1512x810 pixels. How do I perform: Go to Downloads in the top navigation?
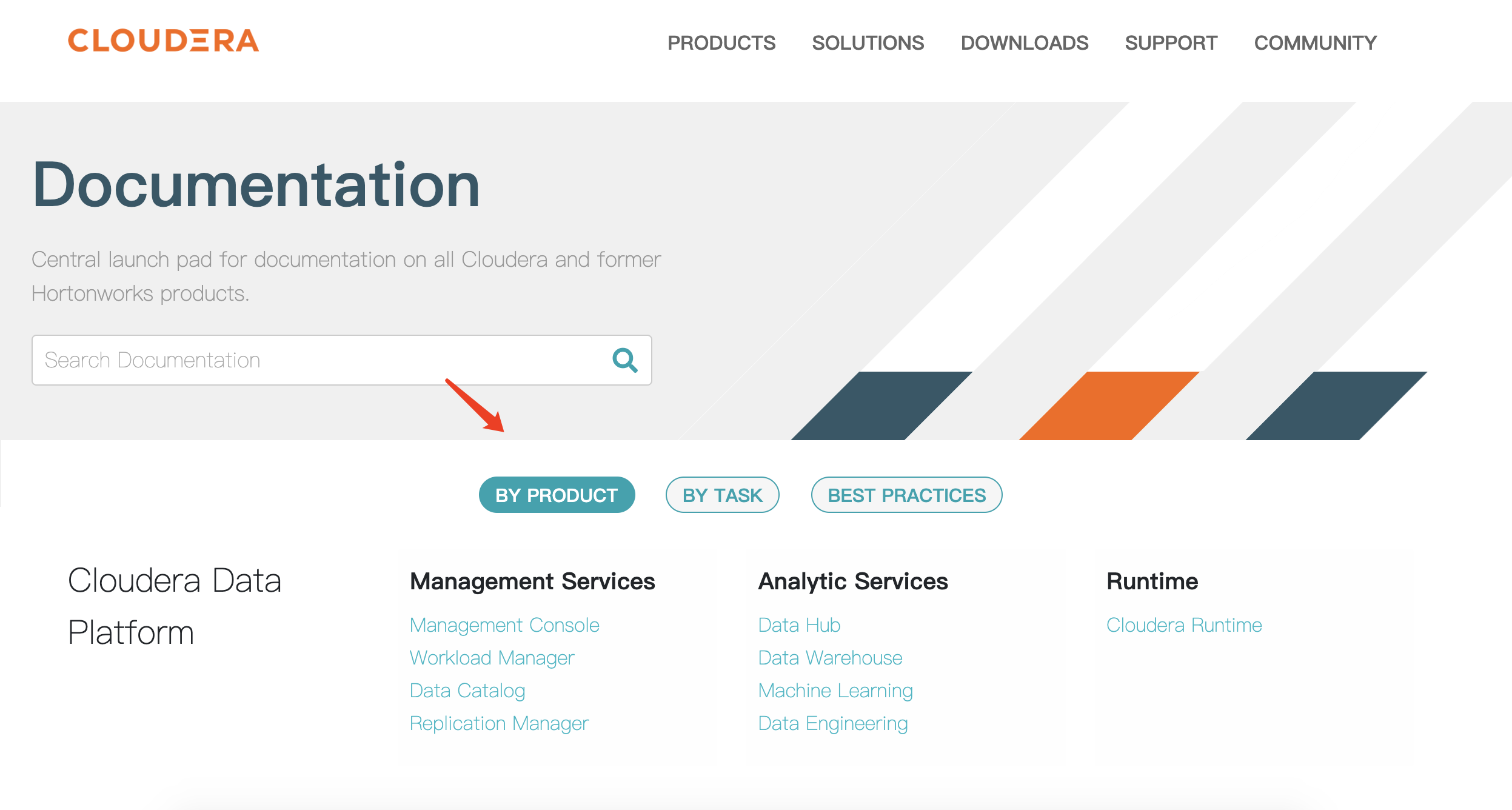(1024, 43)
